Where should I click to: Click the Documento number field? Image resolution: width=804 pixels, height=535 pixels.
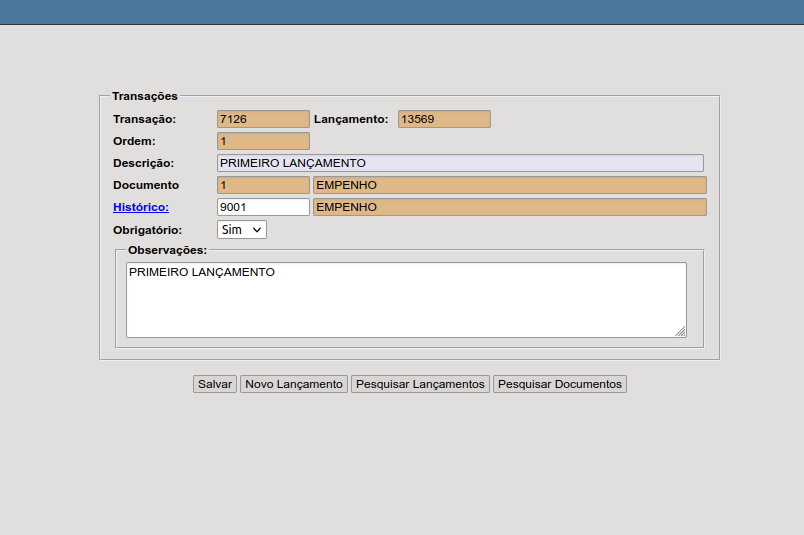pyautogui.click(x=263, y=185)
